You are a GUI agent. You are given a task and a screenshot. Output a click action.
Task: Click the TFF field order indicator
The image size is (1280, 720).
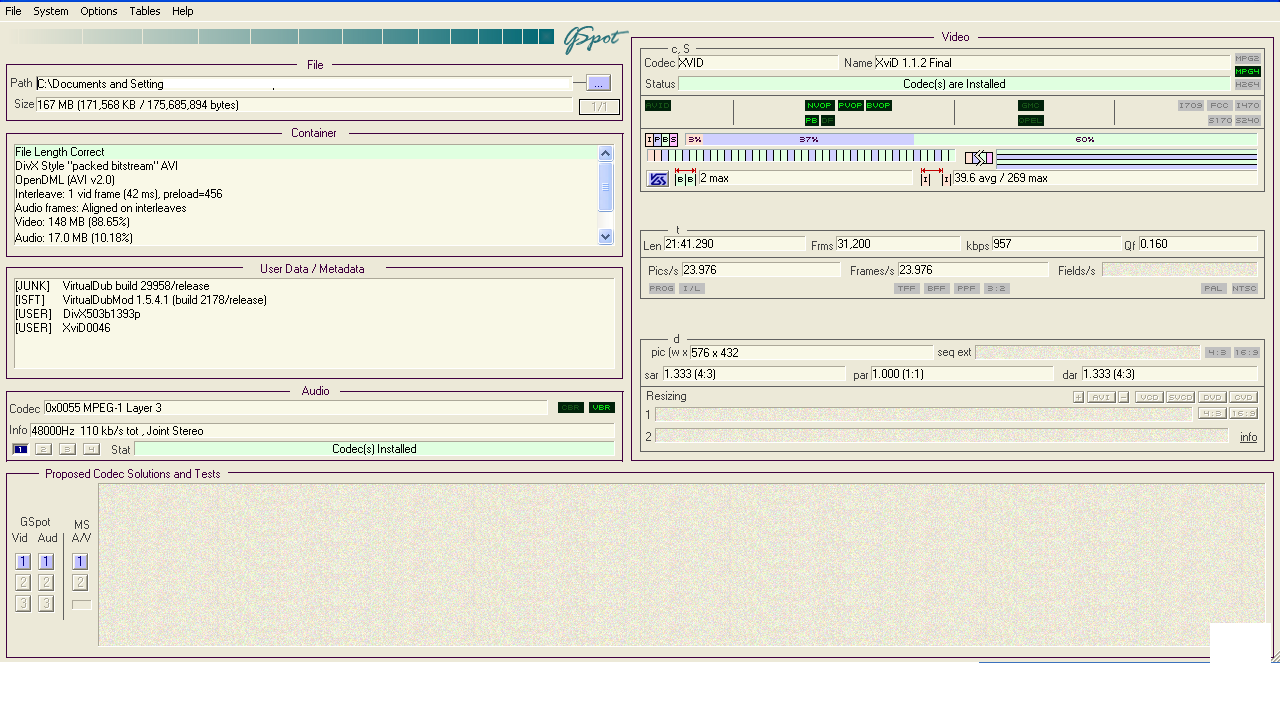[x=907, y=289]
